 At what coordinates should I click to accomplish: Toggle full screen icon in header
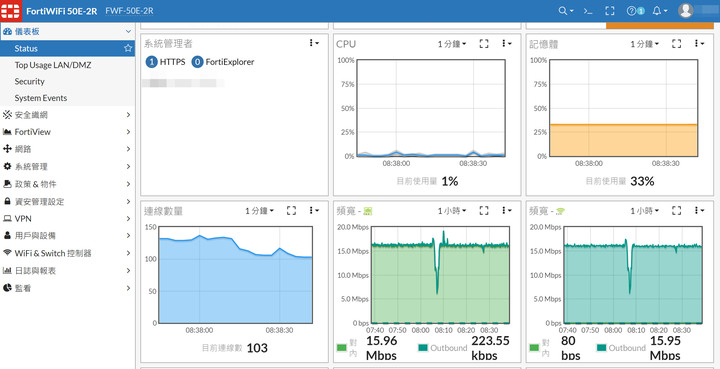(x=610, y=11)
